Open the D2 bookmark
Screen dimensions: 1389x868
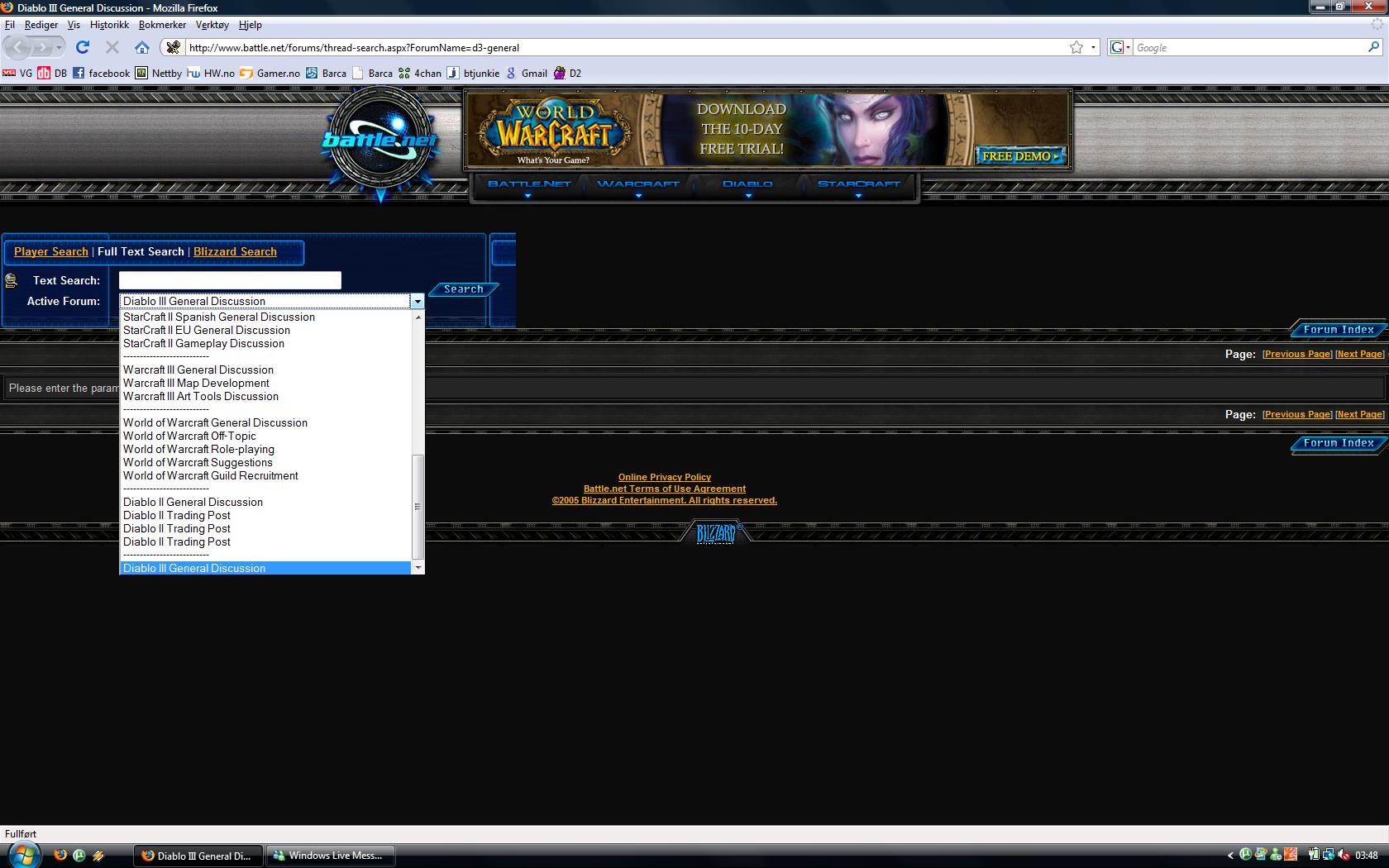[x=568, y=73]
